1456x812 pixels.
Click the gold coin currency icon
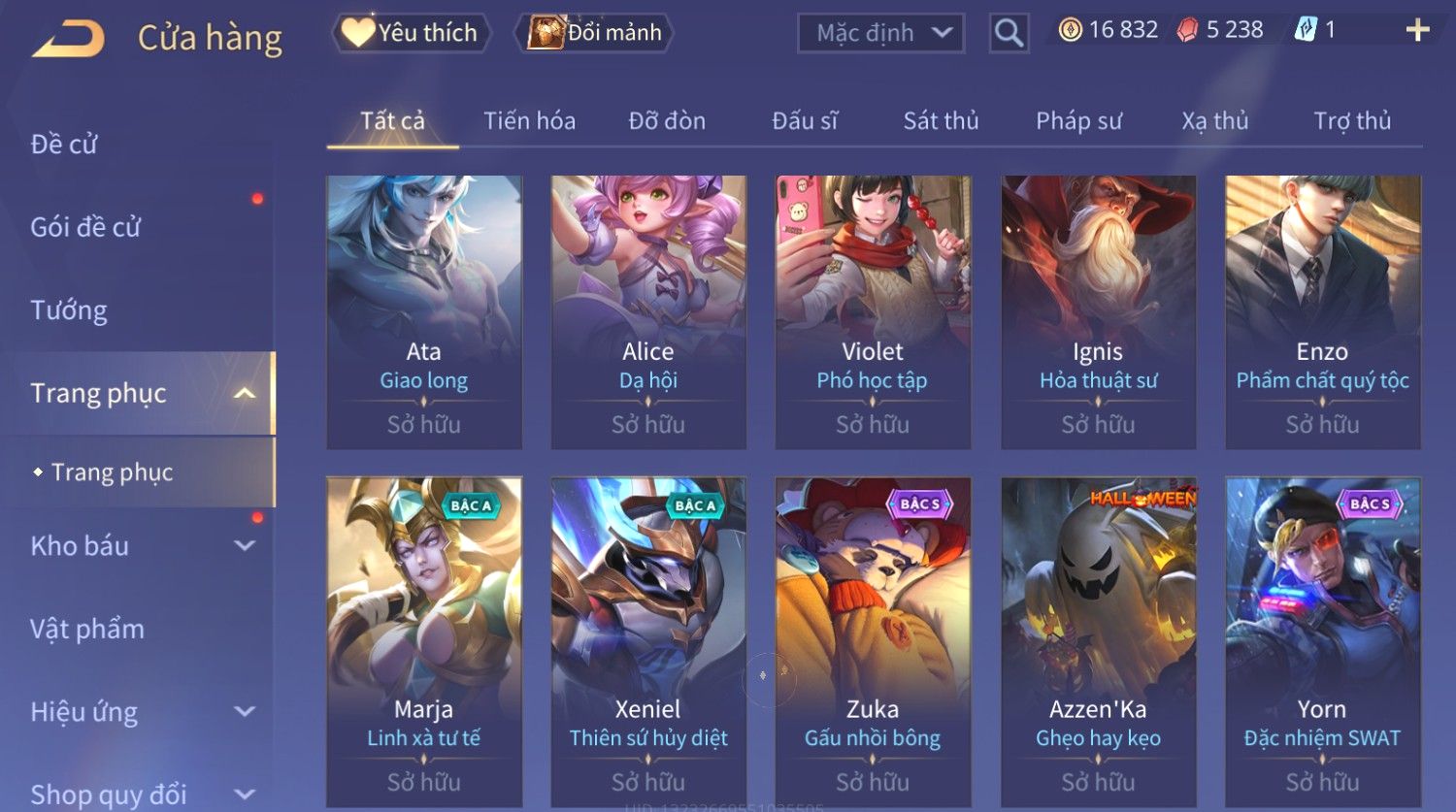[1071, 30]
